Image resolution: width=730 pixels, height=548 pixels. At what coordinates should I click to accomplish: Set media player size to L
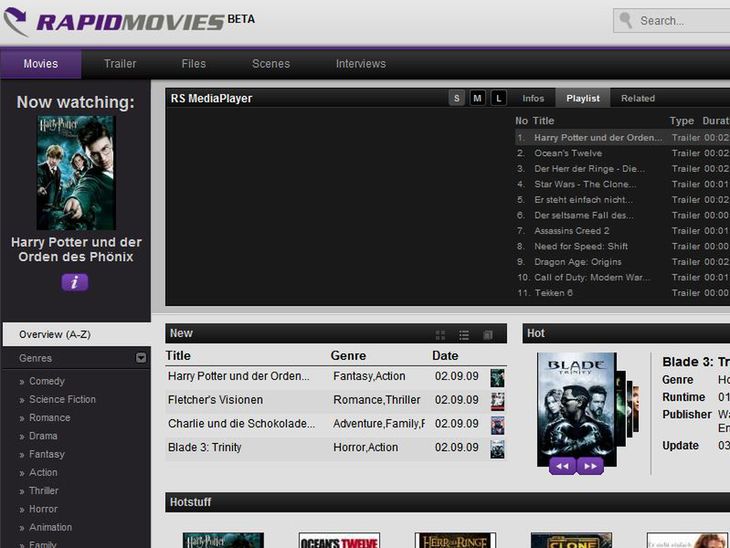[499, 98]
